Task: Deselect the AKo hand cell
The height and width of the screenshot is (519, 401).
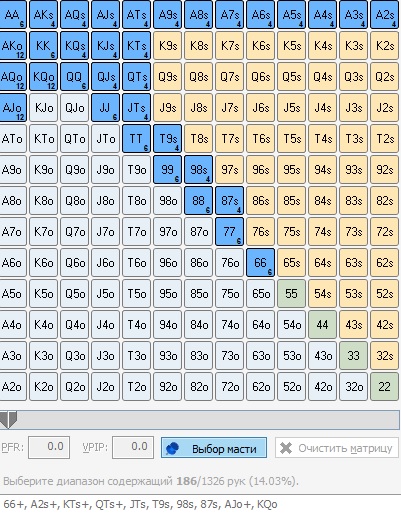Action: (13, 46)
